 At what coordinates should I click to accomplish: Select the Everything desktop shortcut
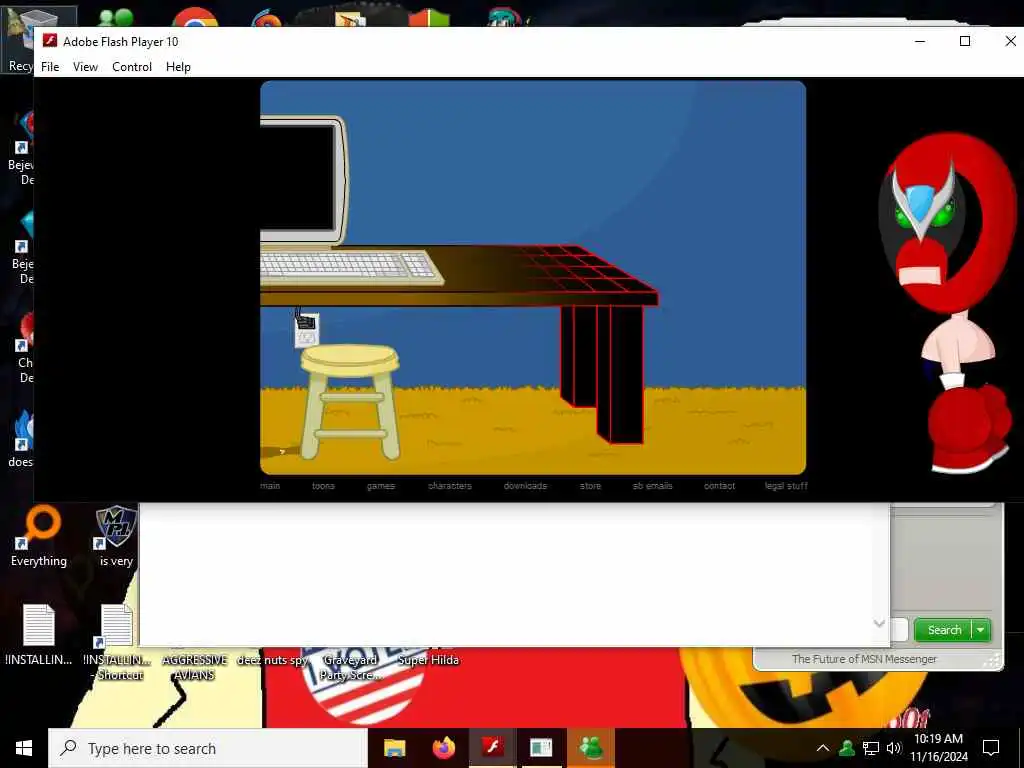(x=39, y=537)
